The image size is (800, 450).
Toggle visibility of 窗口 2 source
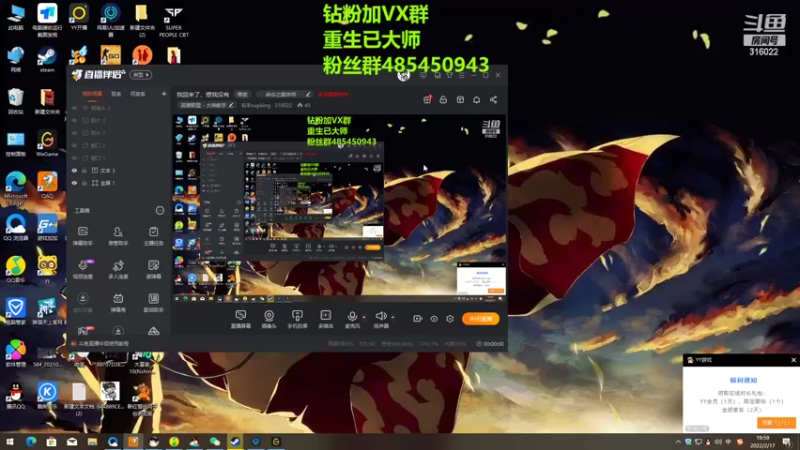click(74, 145)
